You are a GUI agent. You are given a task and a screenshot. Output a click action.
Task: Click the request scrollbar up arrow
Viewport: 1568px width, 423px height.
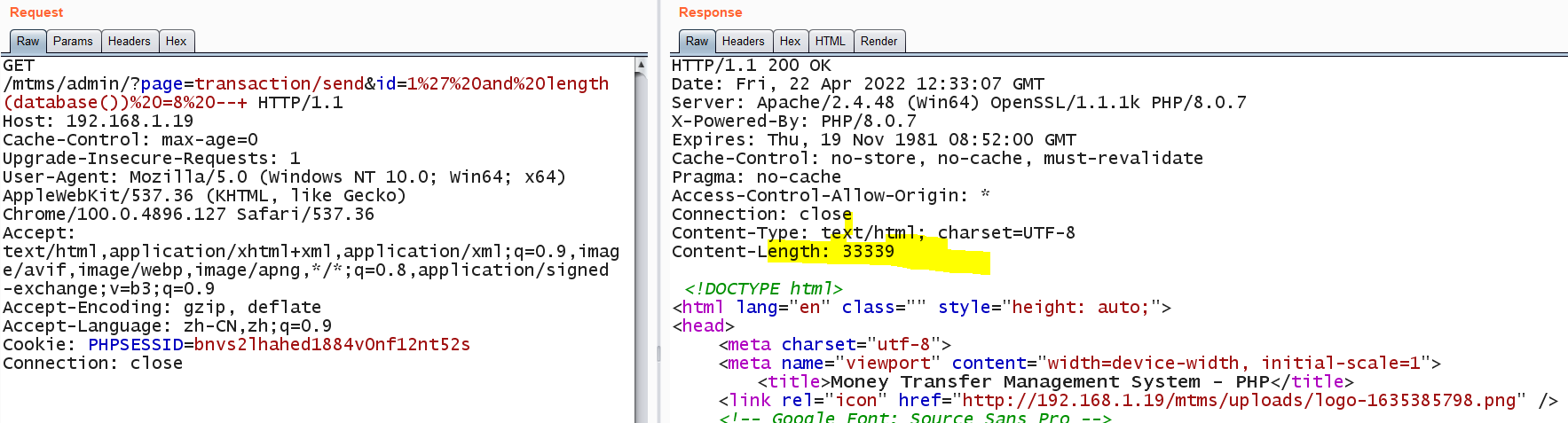(641, 65)
